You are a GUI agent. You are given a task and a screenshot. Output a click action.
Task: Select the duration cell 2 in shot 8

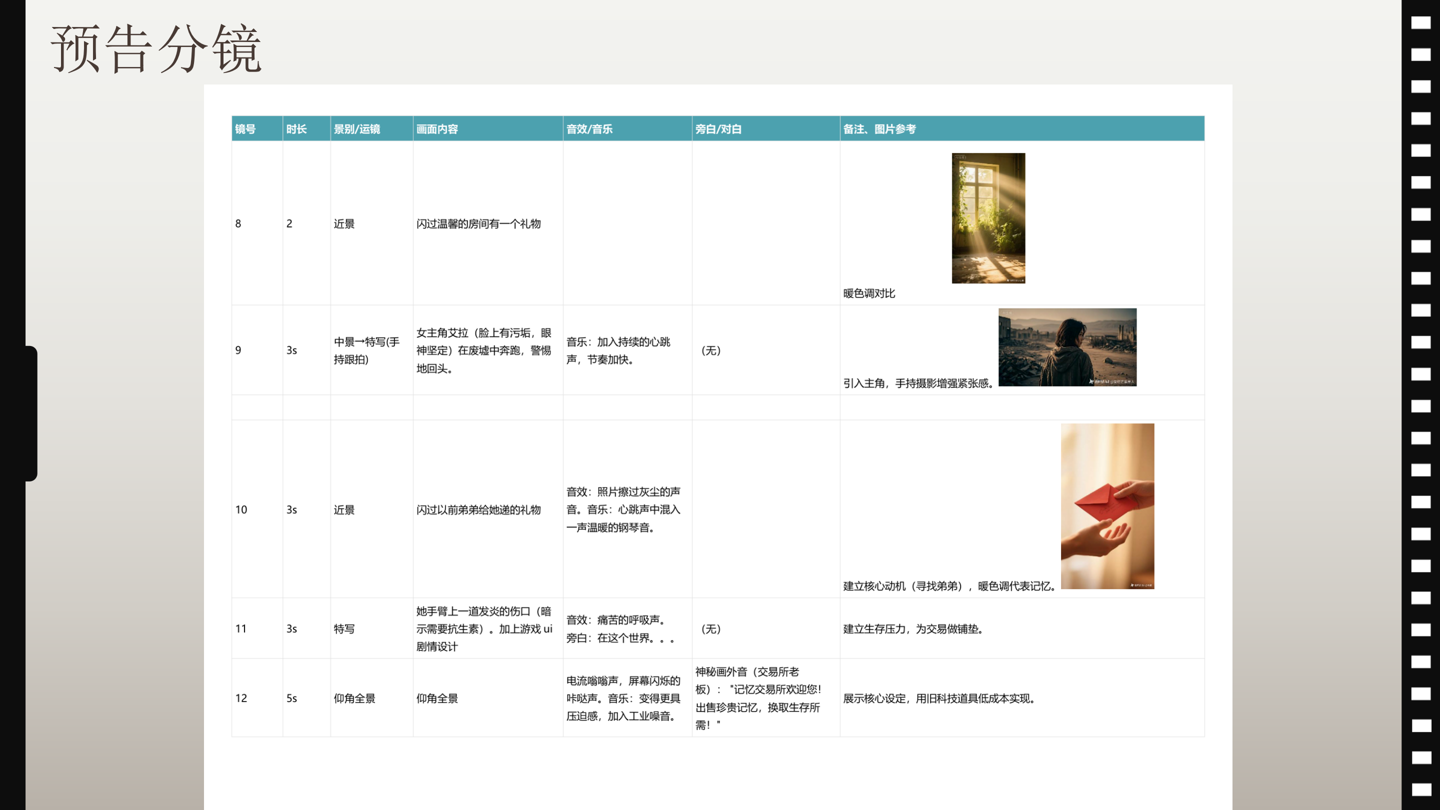click(x=306, y=223)
